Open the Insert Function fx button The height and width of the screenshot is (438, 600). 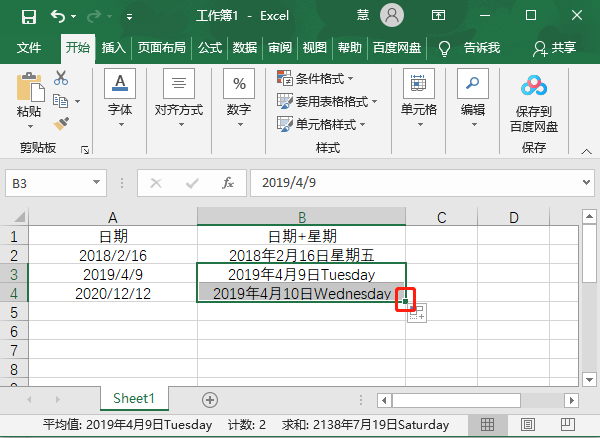[x=228, y=183]
